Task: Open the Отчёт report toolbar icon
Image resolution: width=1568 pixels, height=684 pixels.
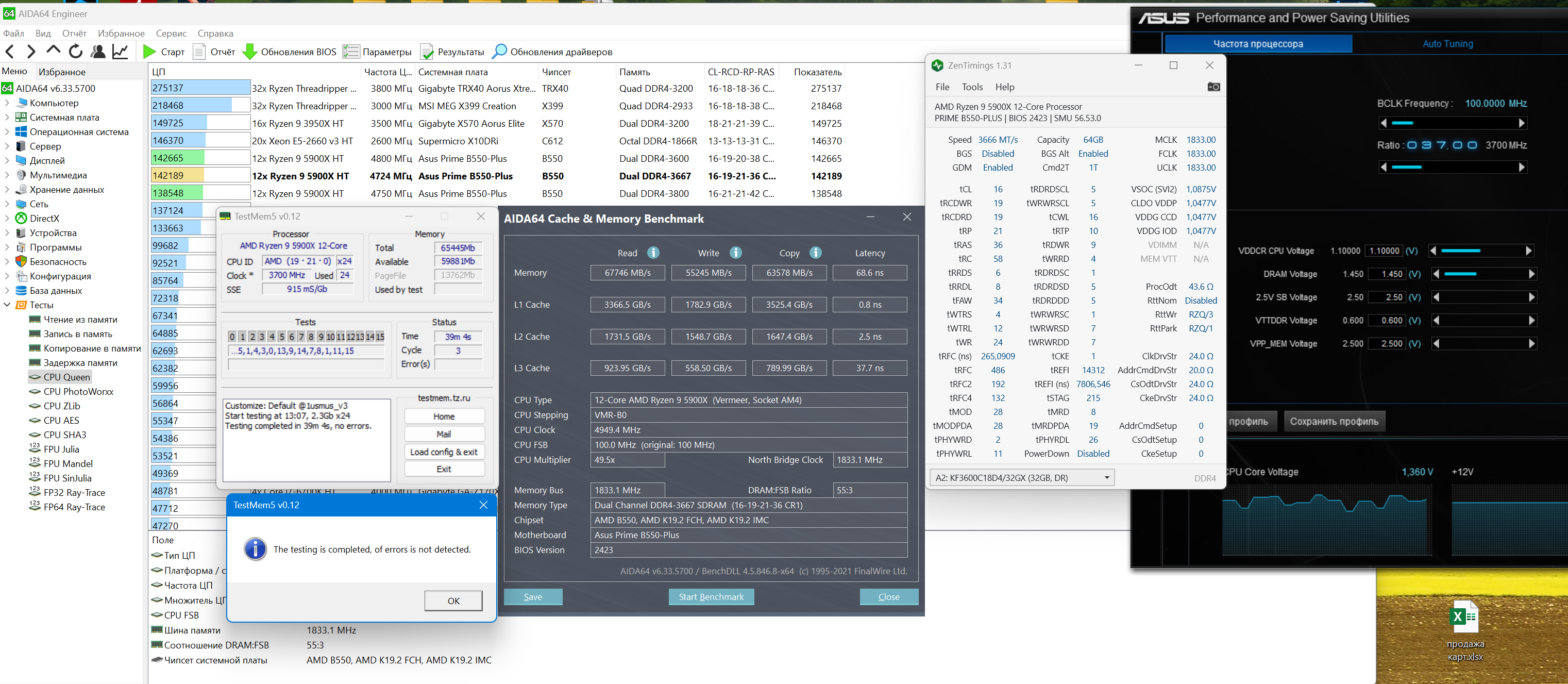Action: point(199,52)
